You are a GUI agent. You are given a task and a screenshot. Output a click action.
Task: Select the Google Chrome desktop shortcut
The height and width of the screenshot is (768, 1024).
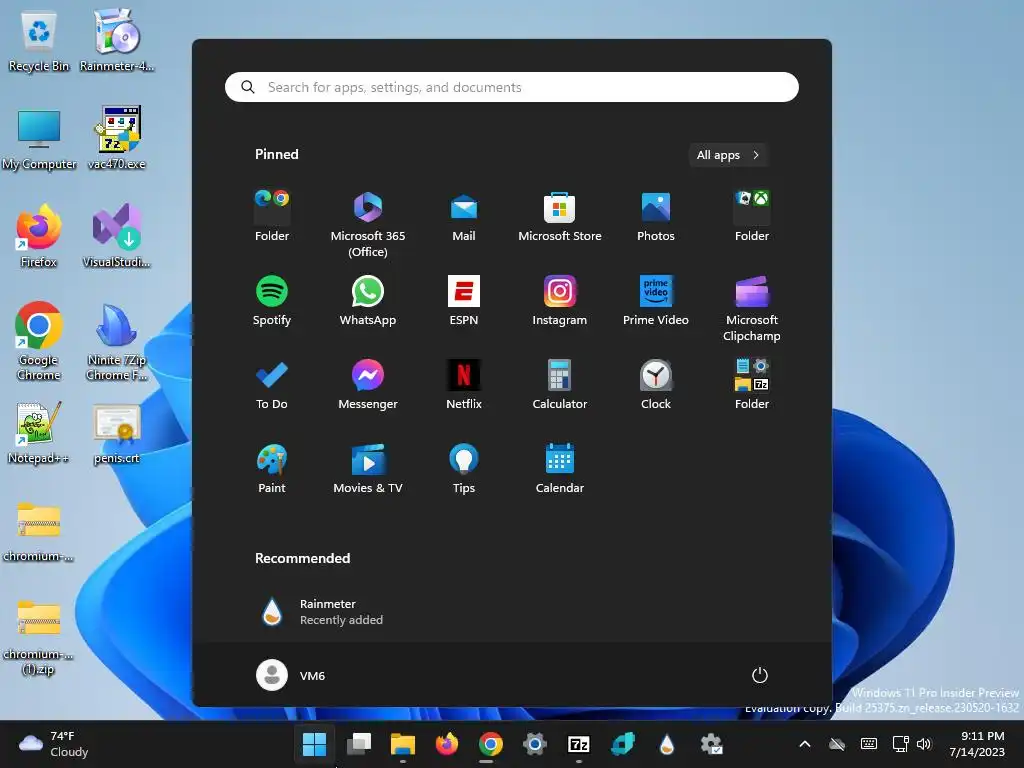[x=39, y=342]
